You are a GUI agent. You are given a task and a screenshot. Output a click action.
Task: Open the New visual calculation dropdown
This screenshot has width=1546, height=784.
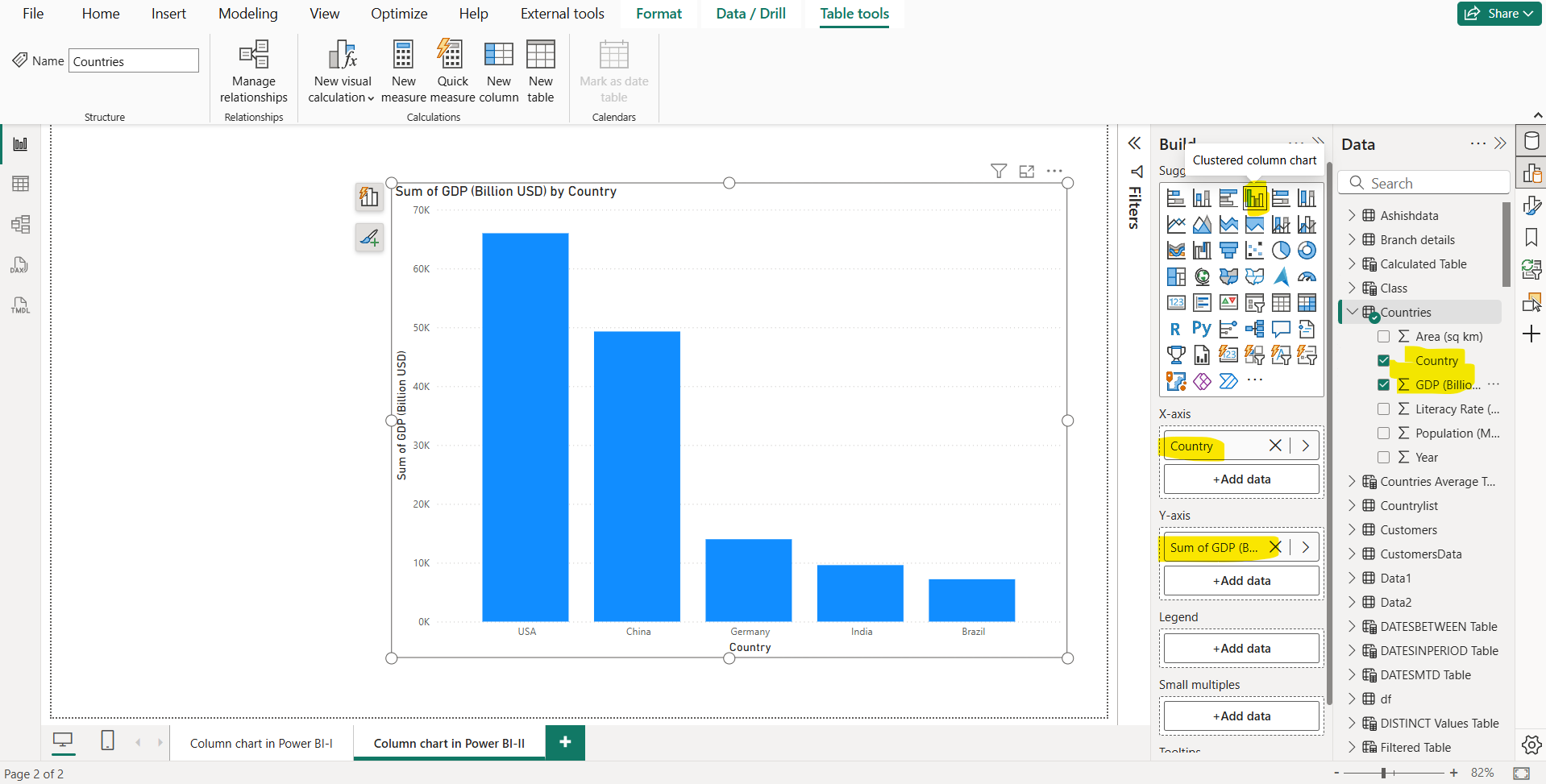tap(370, 97)
